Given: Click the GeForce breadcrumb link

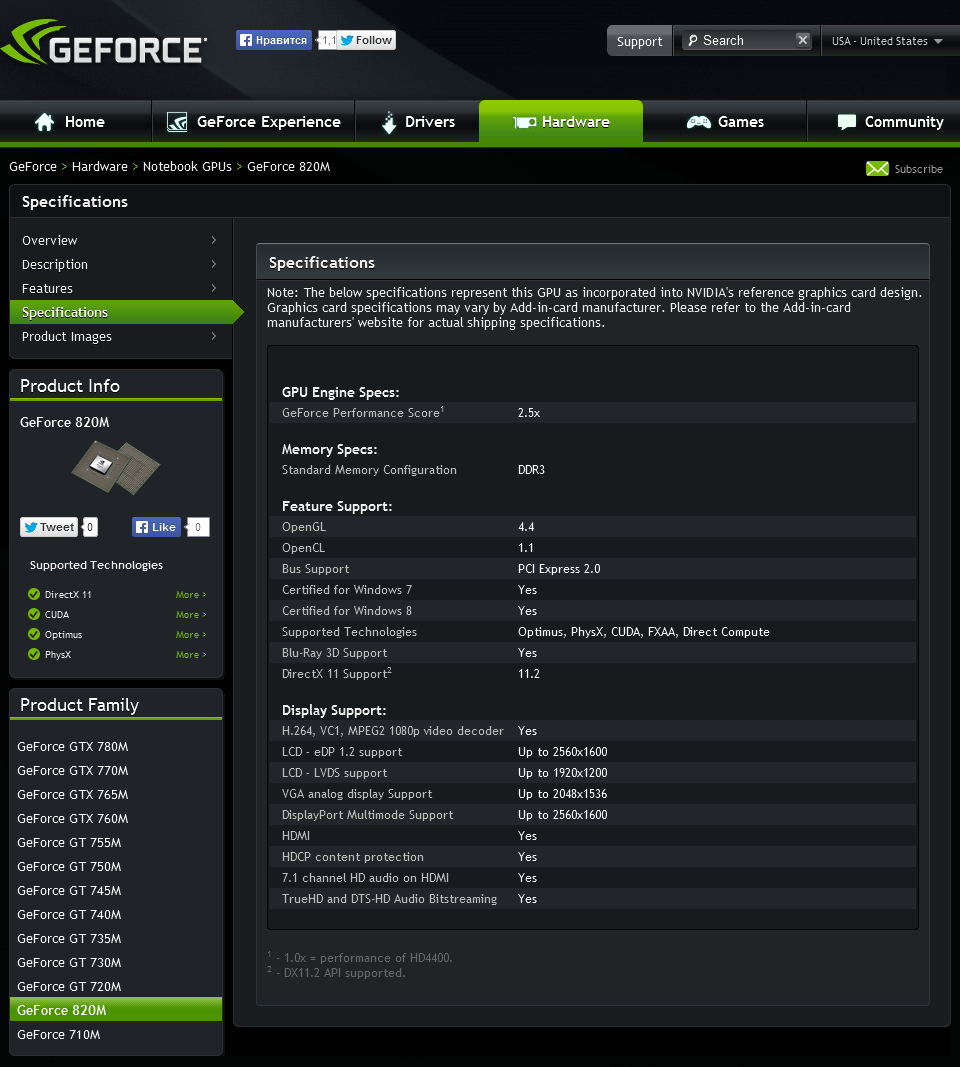Looking at the screenshot, I should point(33,167).
